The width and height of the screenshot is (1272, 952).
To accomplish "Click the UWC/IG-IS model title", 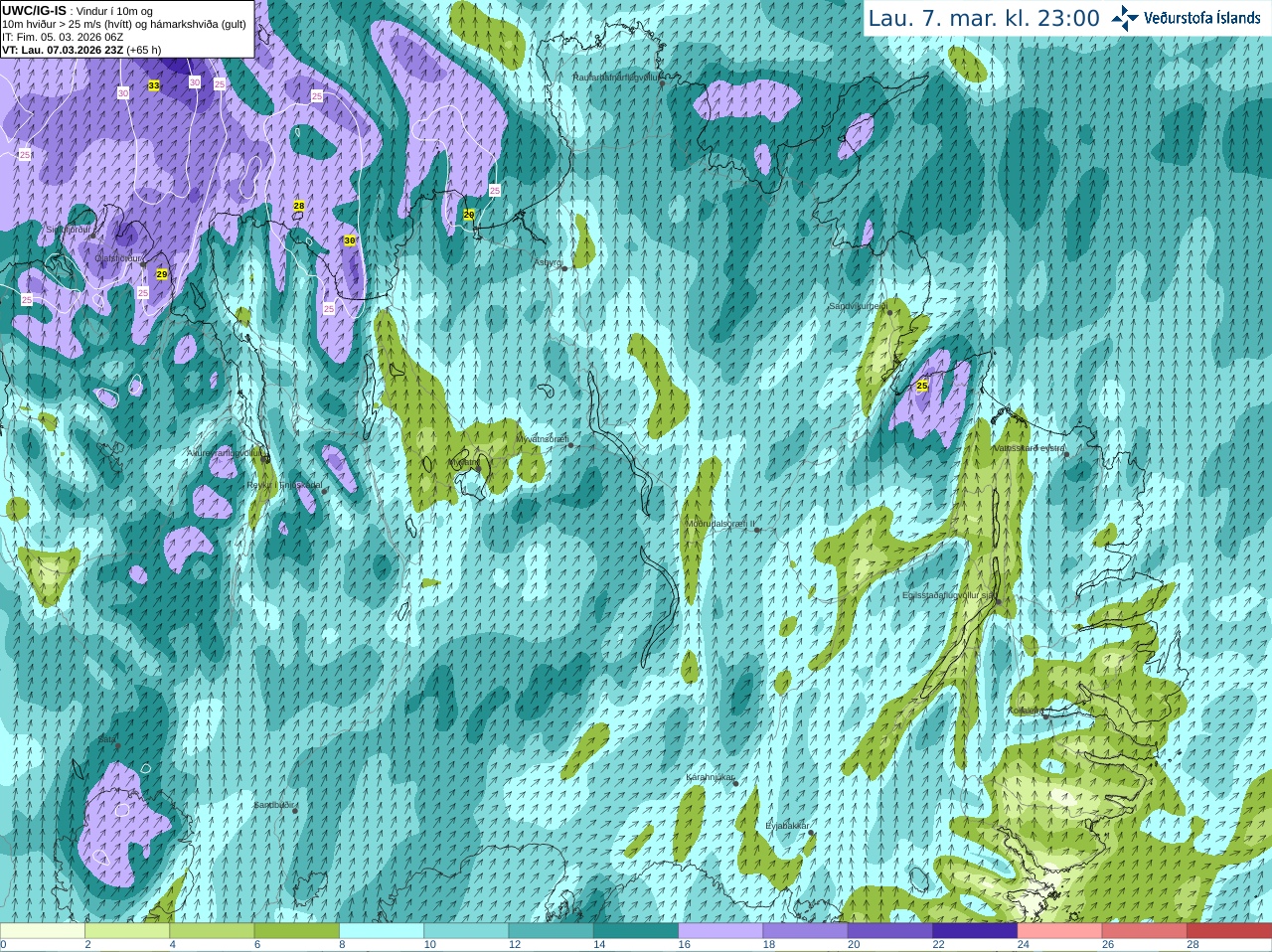I will [34, 10].
